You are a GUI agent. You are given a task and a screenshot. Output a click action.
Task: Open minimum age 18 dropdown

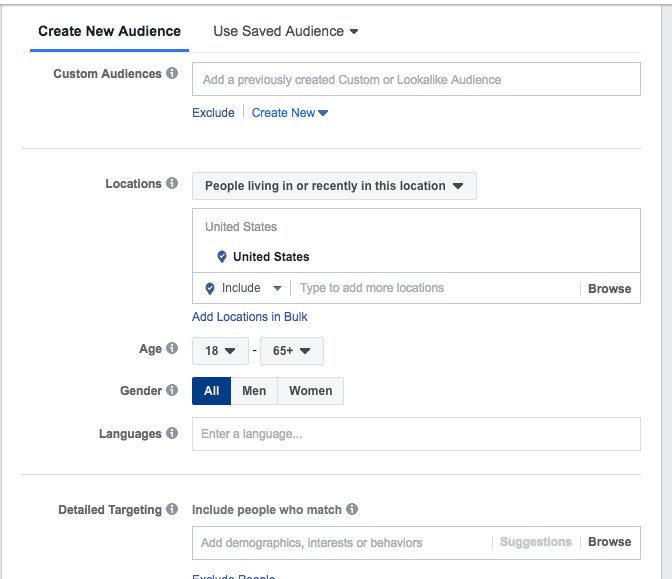pyautogui.click(x=220, y=351)
